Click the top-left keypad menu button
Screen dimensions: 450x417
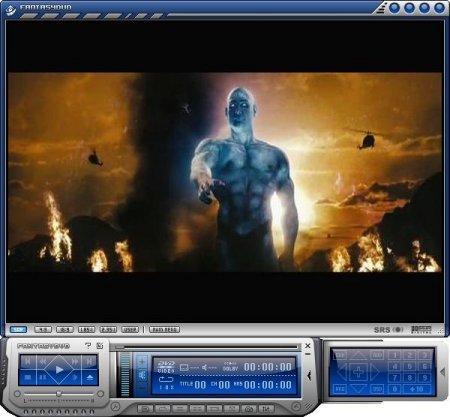(340, 355)
